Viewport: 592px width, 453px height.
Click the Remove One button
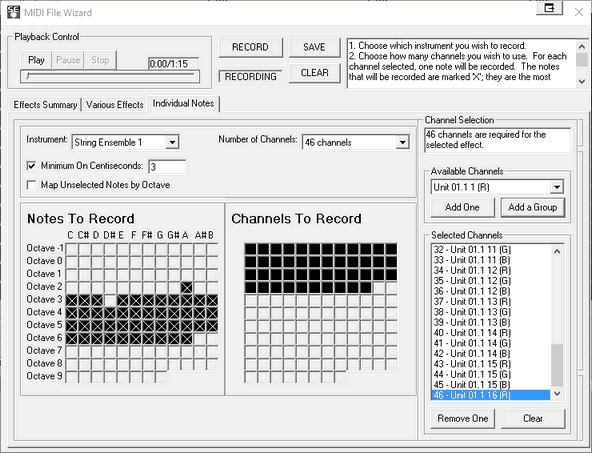pos(462,418)
